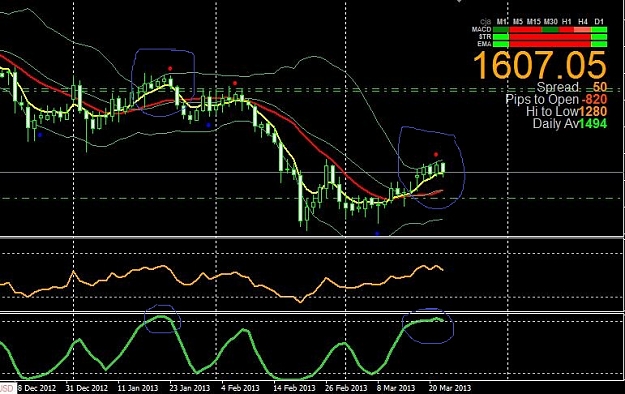Click the 1494 daily average value

click(593, 123)
